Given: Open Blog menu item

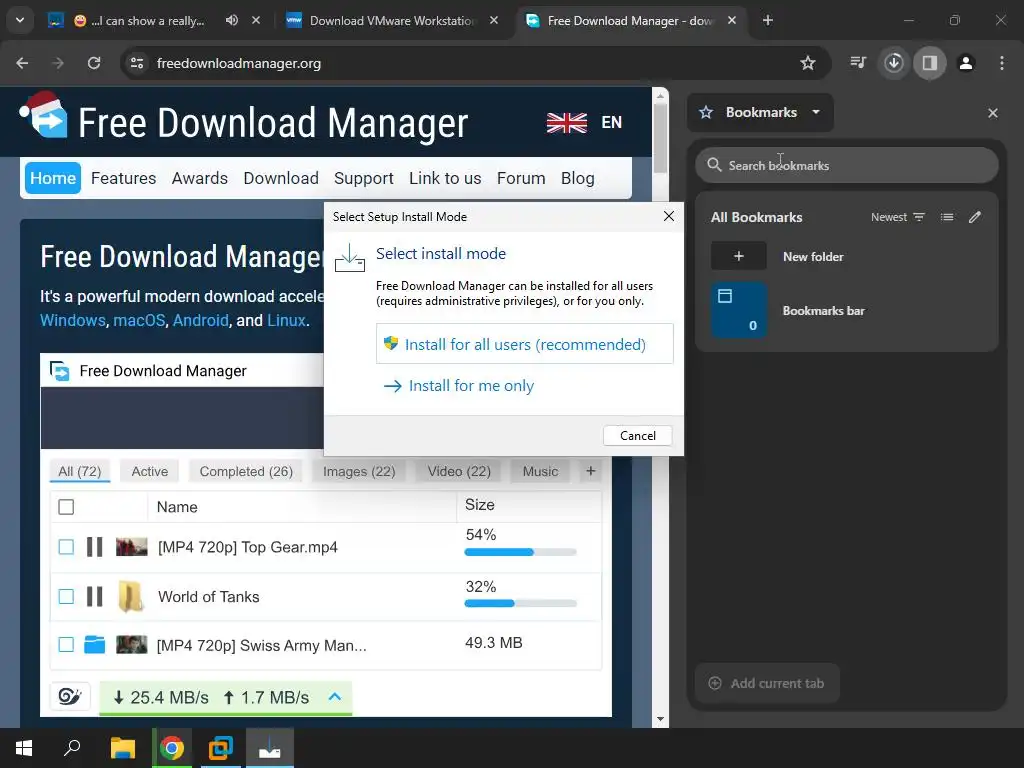Looking at the screenshot, I should 577,178.
